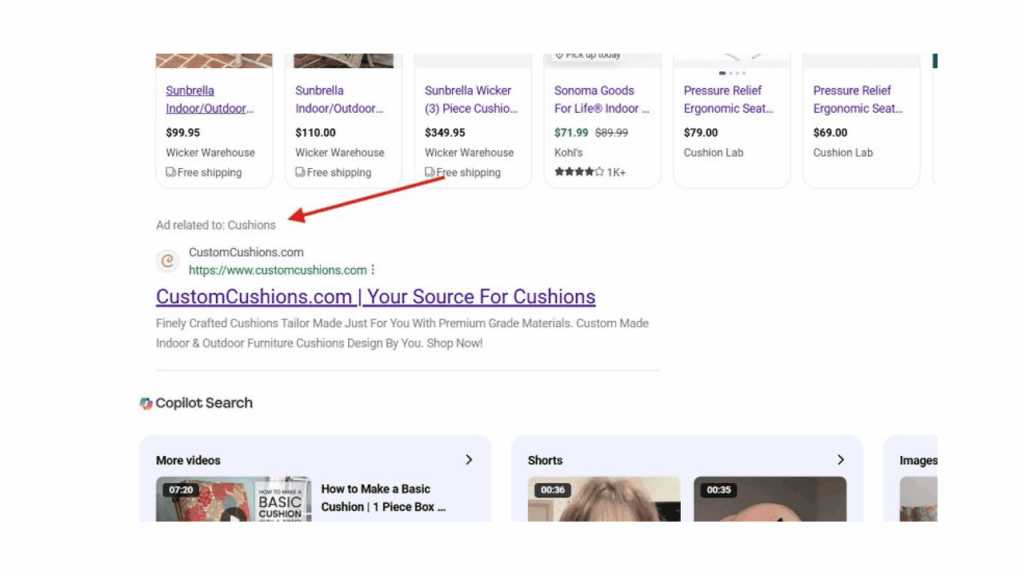The image size is (1024, 576).
Task: Click the https://www.customcushions.com URL
Action: click(x=278, y=270)
